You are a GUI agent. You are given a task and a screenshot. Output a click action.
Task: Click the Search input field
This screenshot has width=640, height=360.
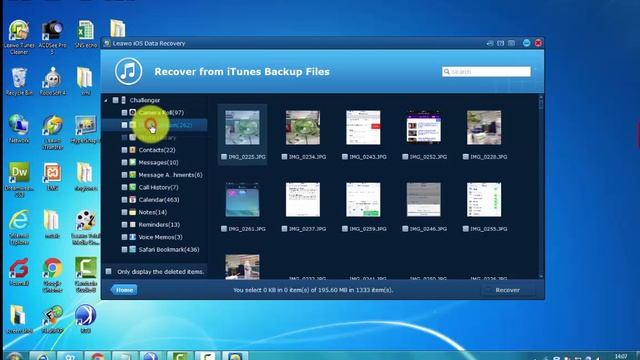point(486,71)
